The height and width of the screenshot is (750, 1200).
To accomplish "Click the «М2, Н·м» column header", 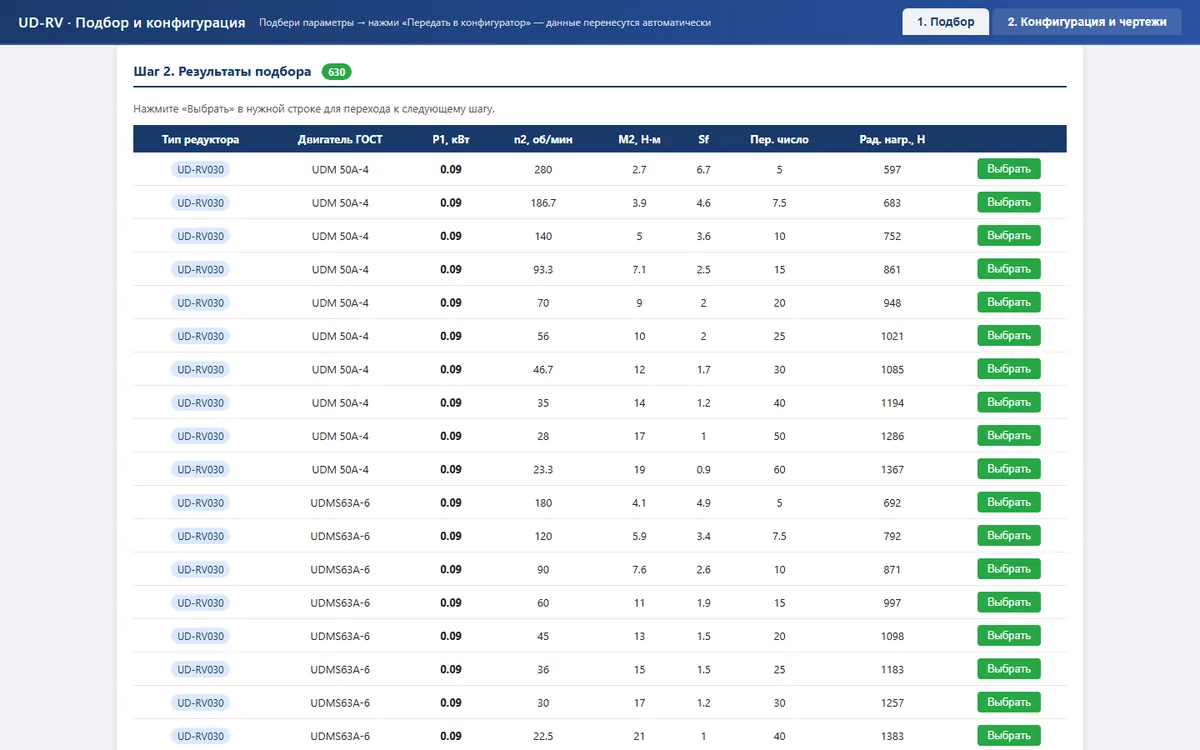I will tap(640, 139).
